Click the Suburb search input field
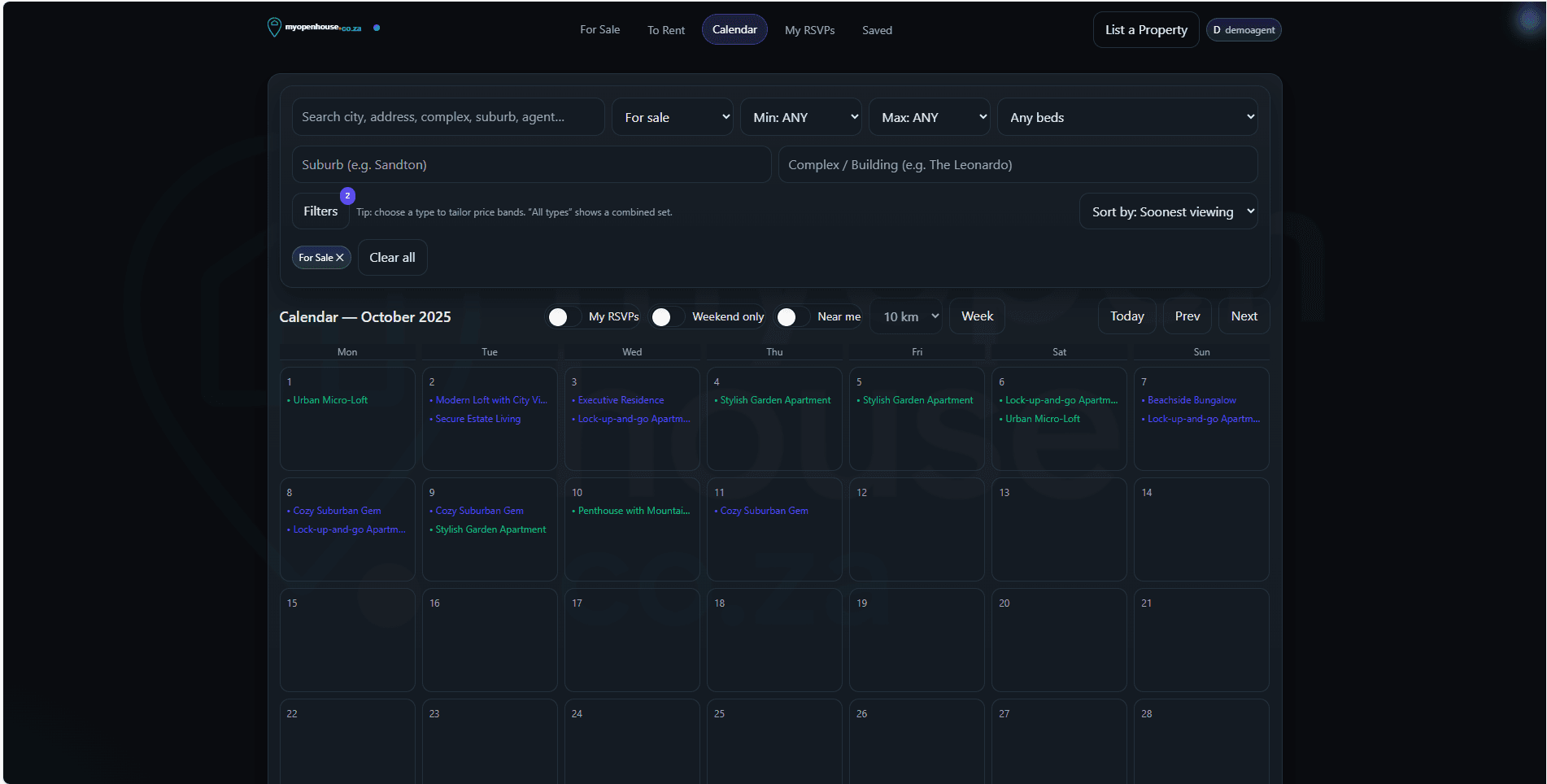1547x784 pixels. point(532,164)
